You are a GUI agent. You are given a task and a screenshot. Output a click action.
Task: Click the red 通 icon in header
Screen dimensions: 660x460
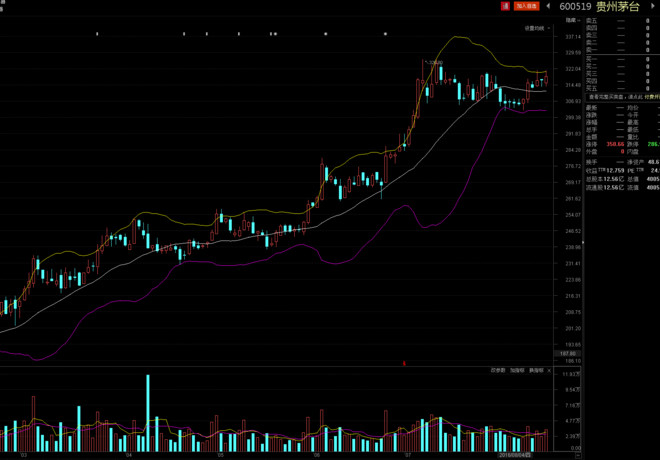point(505,6)
